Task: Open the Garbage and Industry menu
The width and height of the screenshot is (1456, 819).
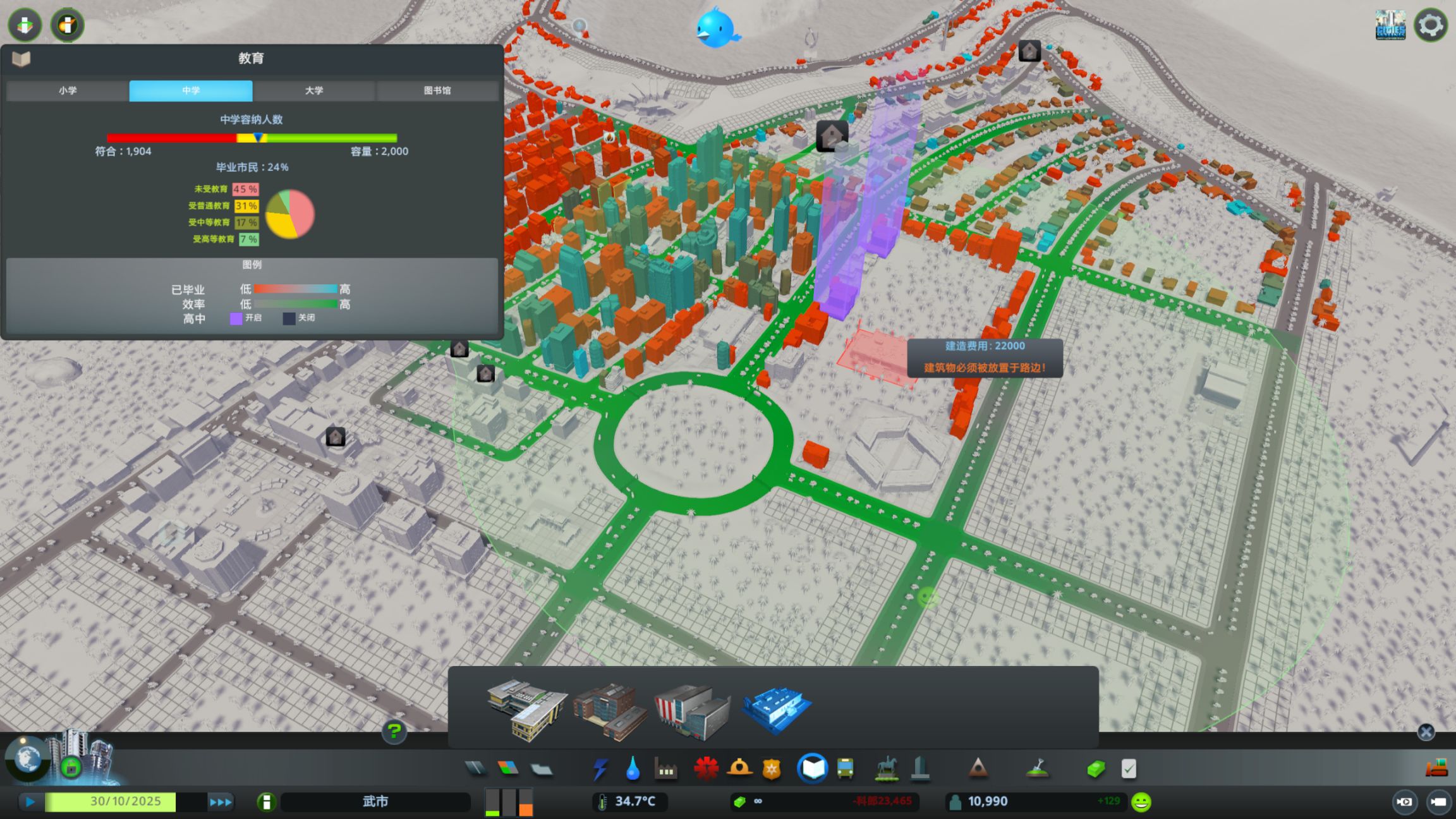Action: click(666, 768)
